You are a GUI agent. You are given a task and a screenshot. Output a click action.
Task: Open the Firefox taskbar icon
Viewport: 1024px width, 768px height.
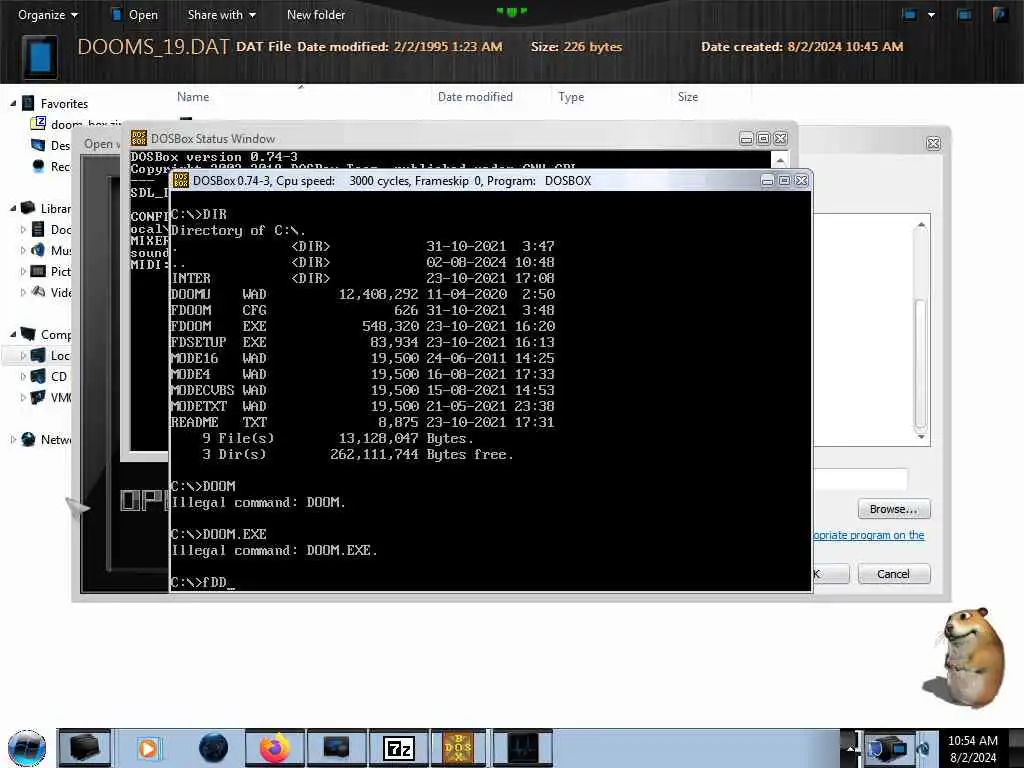pyautogui.click(x=275, y=748)
